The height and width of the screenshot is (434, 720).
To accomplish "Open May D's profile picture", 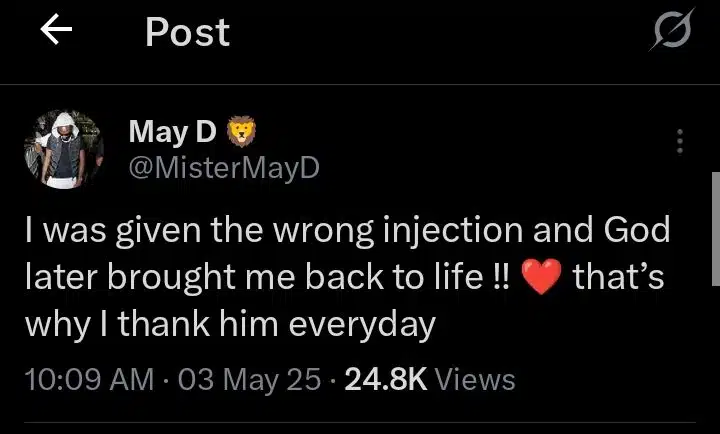I will [64, 149].
